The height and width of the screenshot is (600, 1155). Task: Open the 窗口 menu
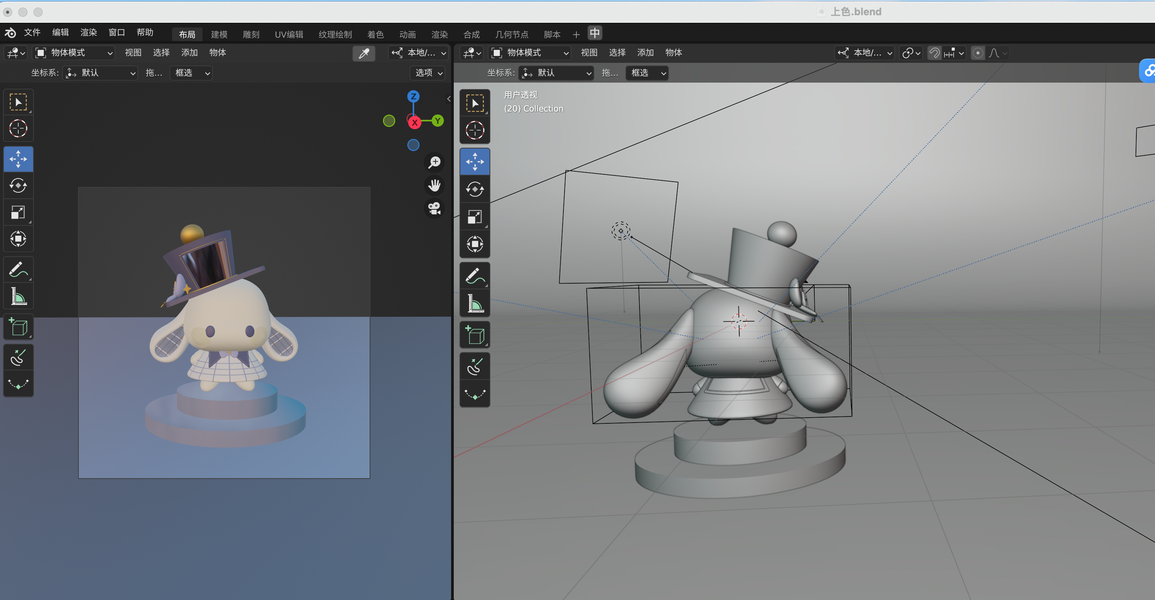[x=116, y=32]
